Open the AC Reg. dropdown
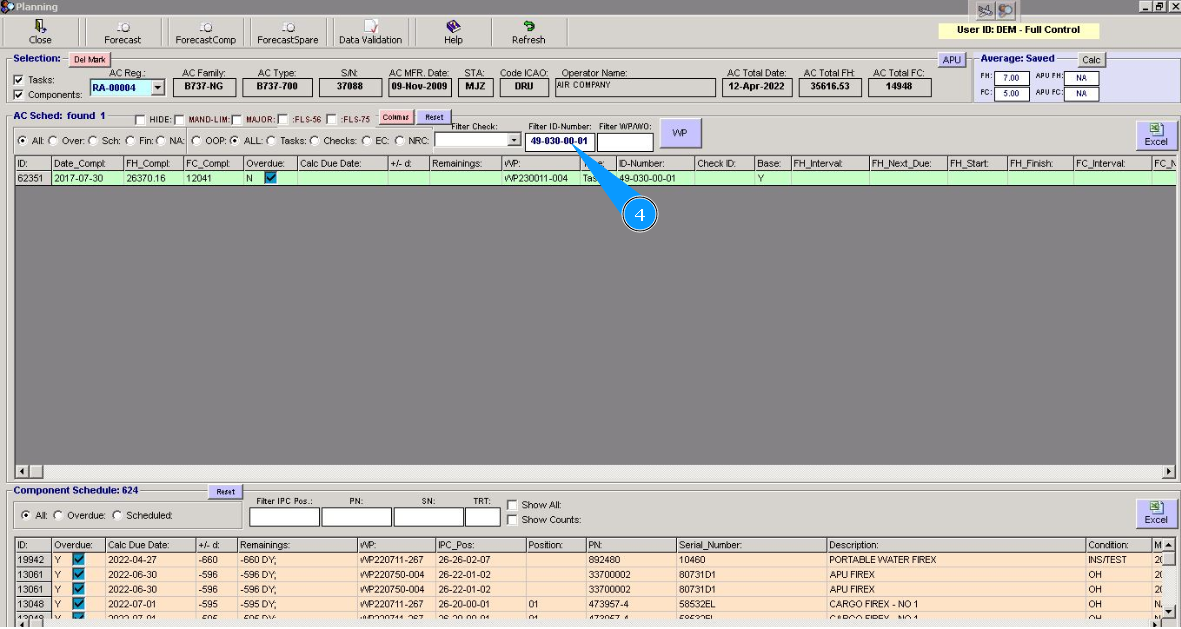 click(157, 88)
